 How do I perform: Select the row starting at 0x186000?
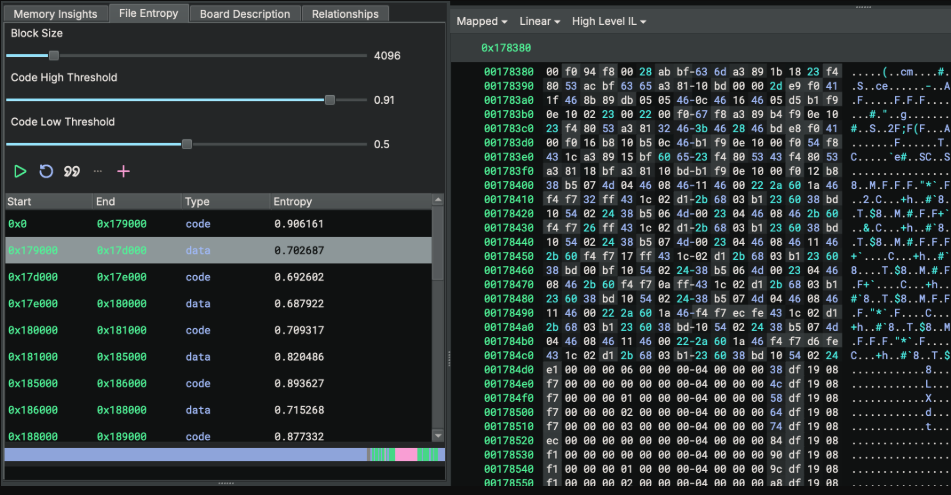(218, 411)
